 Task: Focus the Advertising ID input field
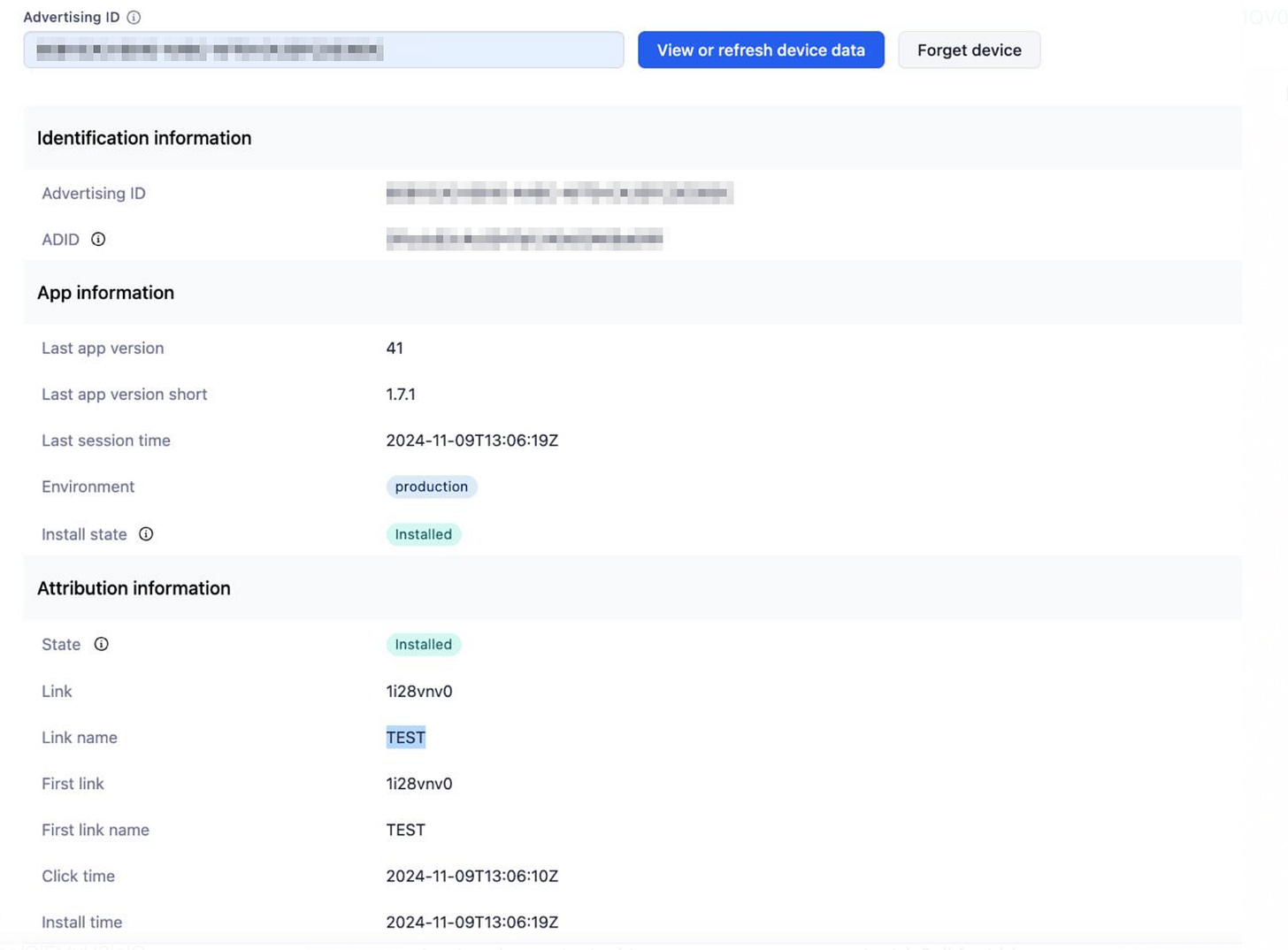coord(324,50)
